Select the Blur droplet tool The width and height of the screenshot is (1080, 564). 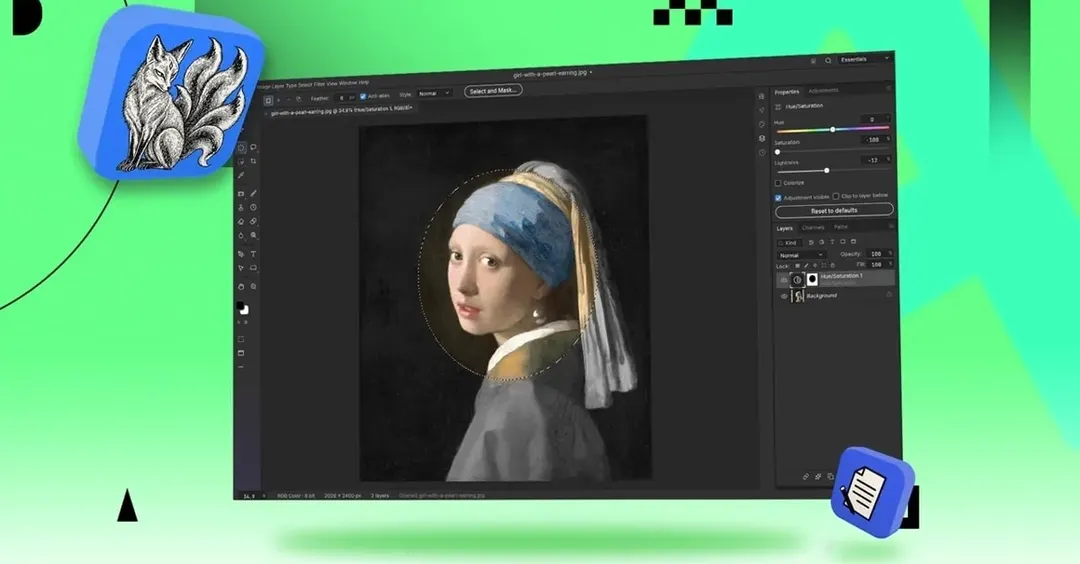241,235
